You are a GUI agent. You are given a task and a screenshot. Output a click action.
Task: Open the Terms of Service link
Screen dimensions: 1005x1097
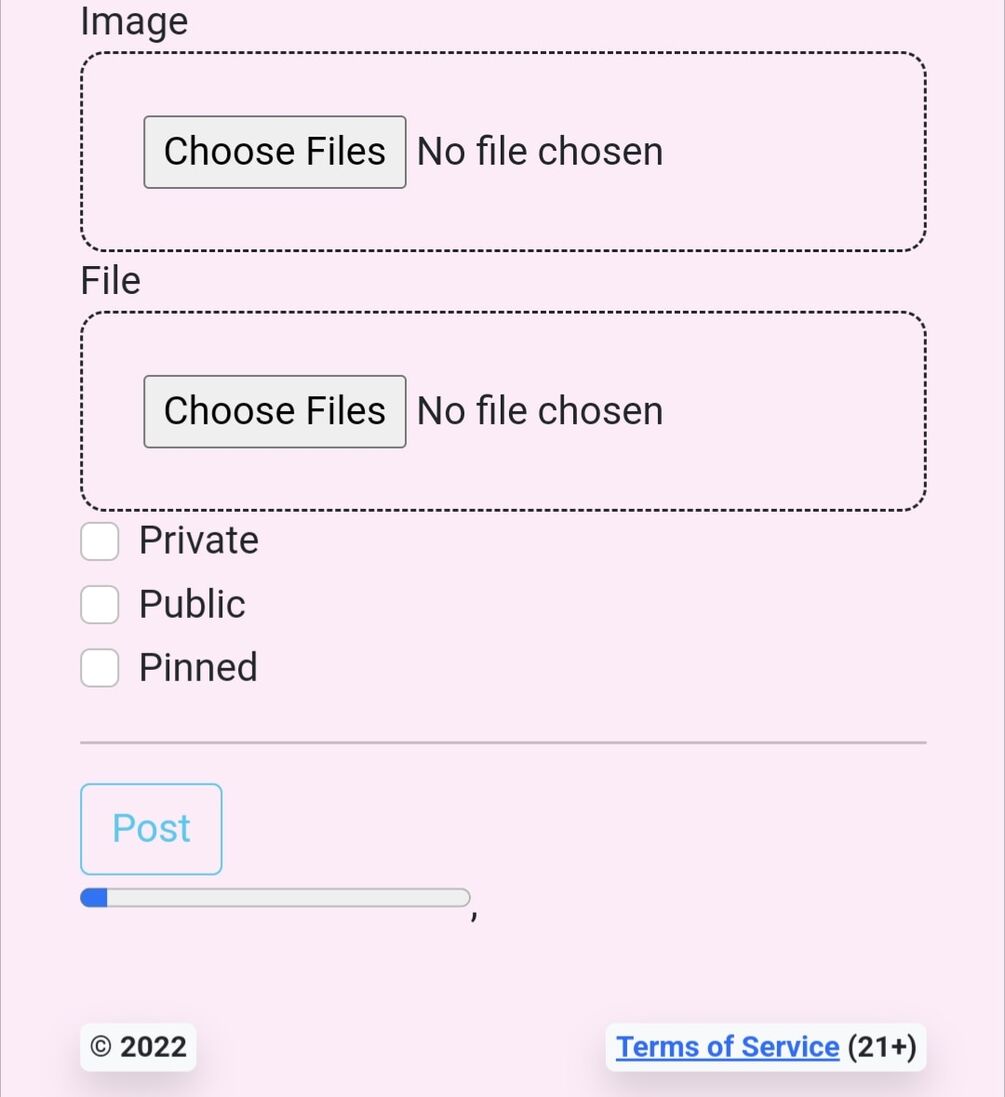727,1046
